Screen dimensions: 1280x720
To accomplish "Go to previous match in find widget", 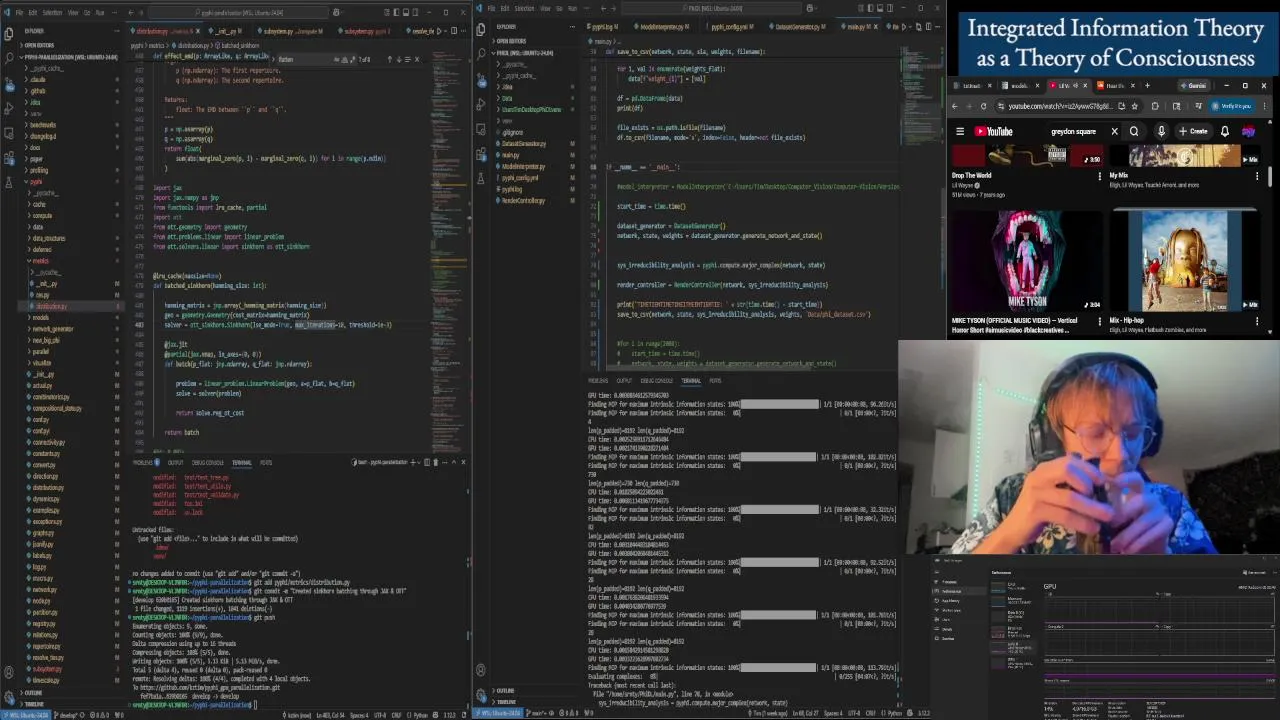I will coord(390,59).
